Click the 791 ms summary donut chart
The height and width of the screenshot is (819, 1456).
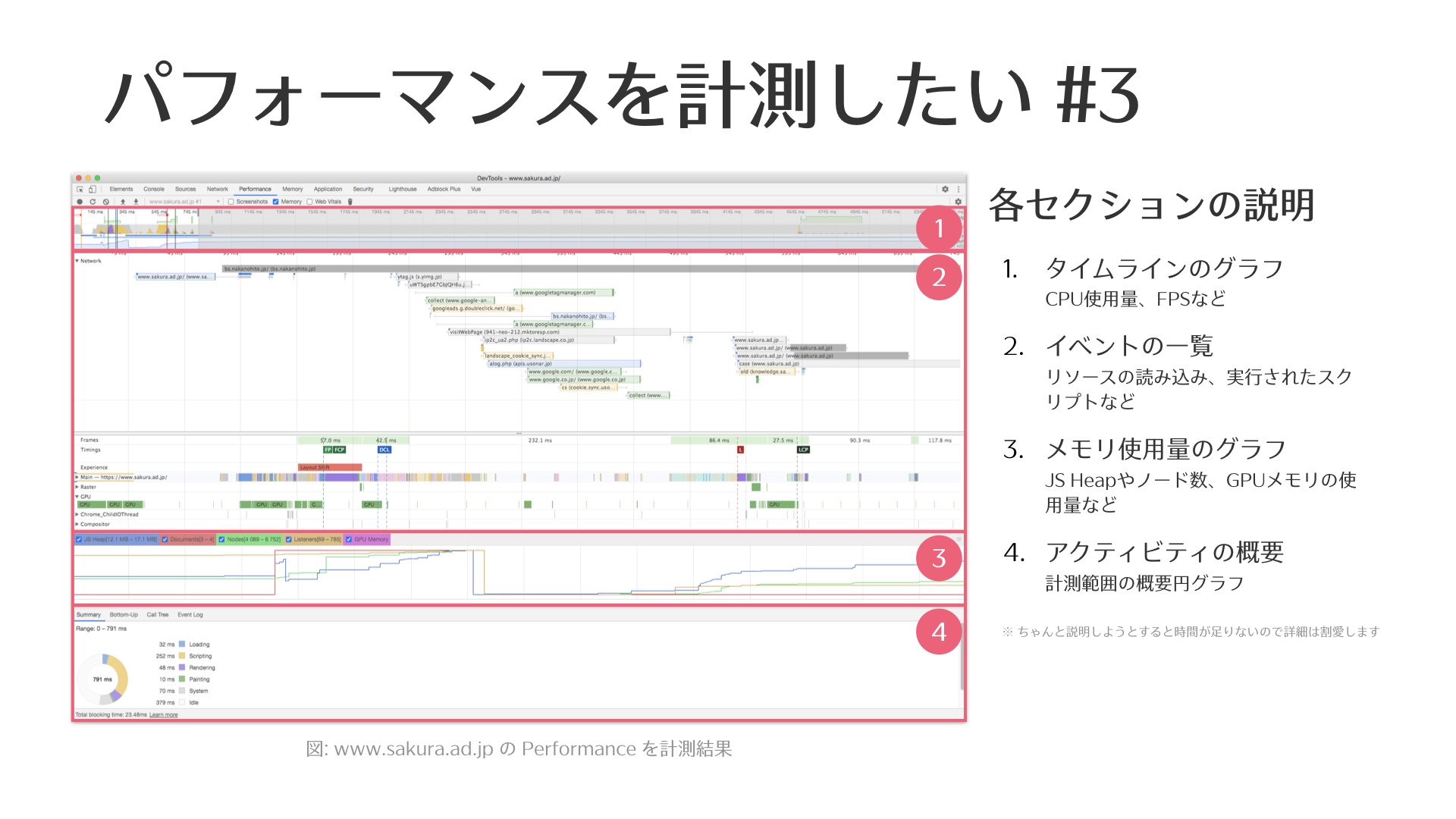102,679
